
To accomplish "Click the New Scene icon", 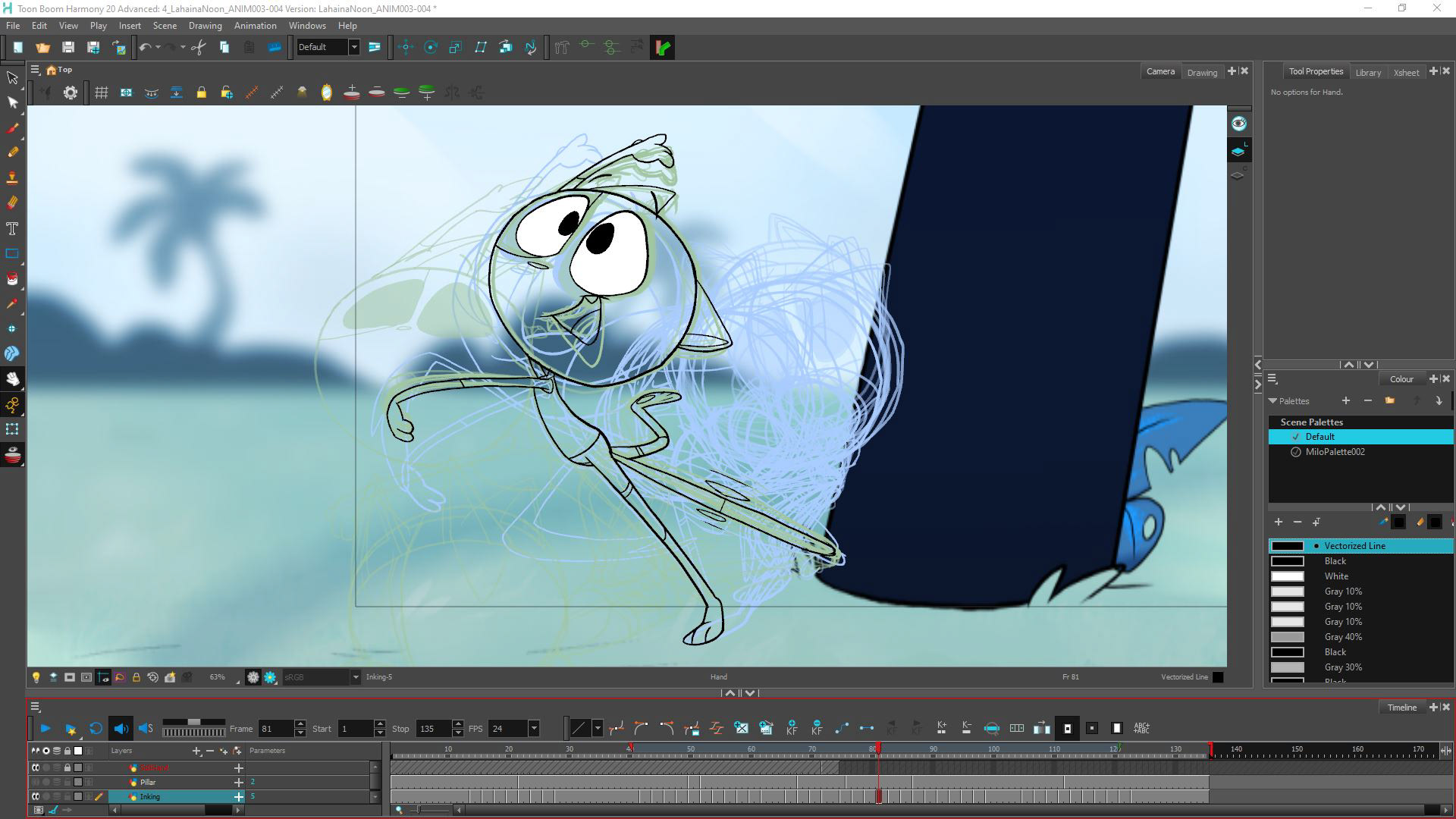I will (x=17, y=47).
